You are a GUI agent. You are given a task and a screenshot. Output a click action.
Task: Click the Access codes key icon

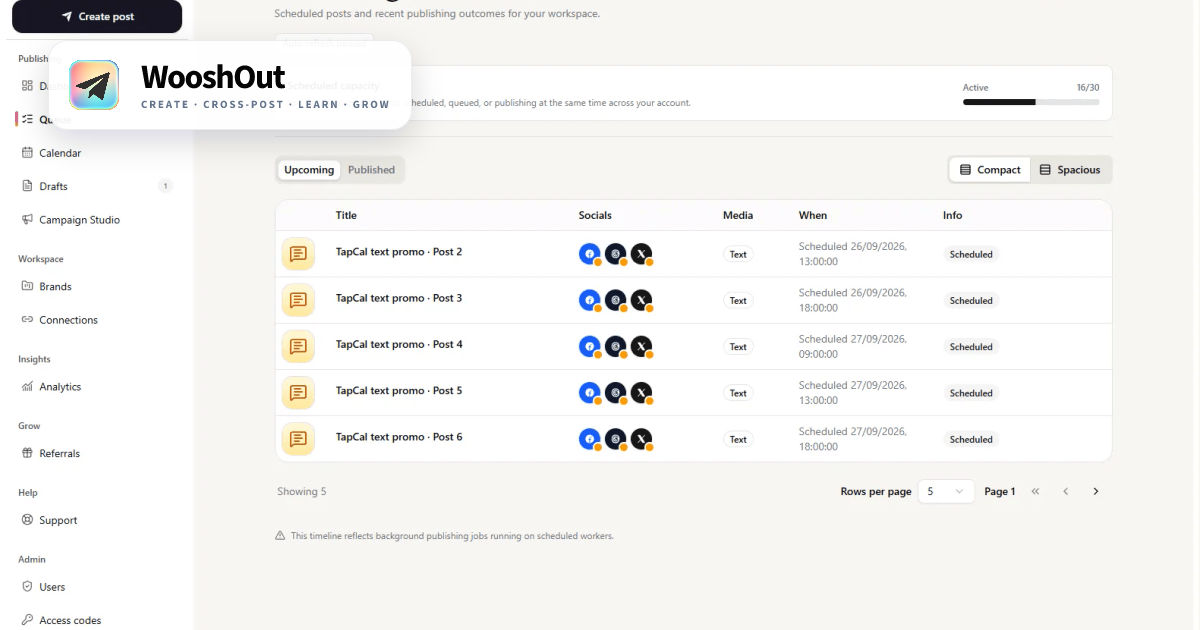click(28, 620)
